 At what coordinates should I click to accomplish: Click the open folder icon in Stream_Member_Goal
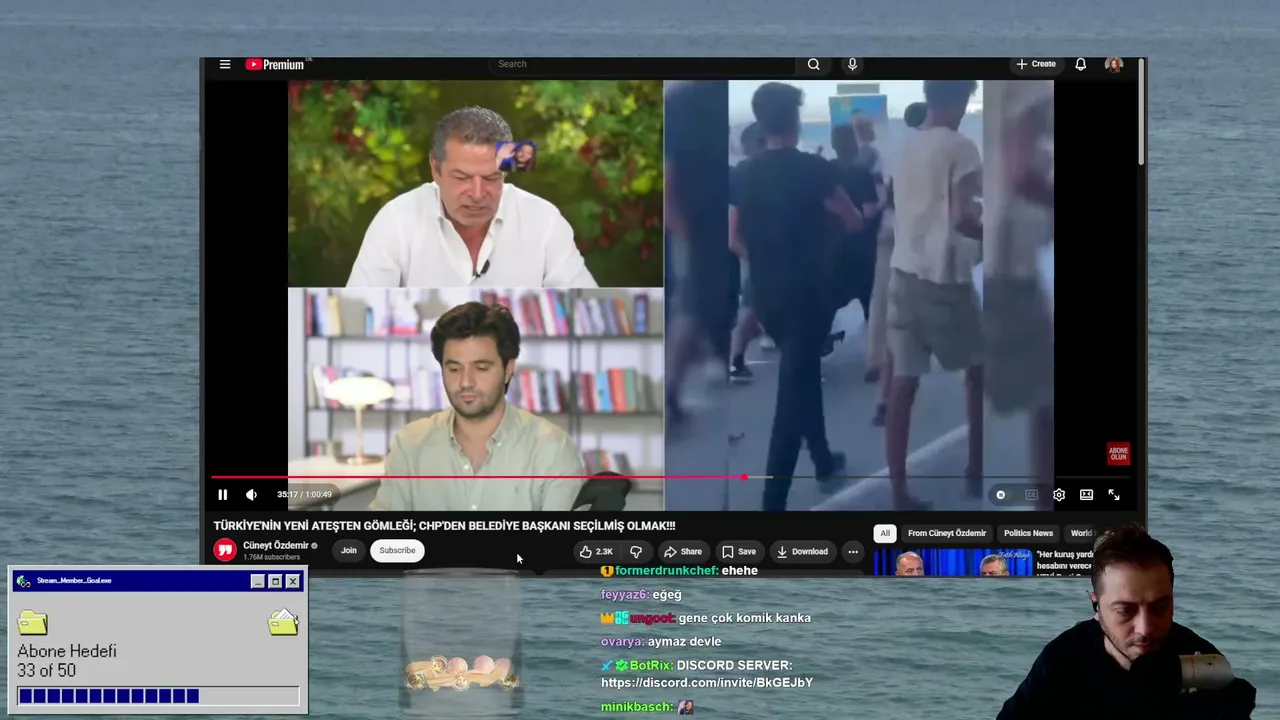[283, 622]
